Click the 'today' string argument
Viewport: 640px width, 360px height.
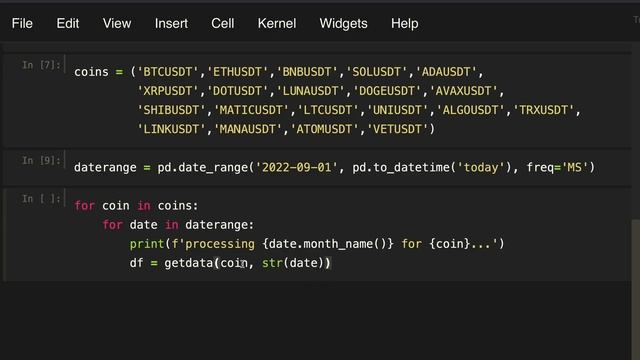(x=481, y=167)
